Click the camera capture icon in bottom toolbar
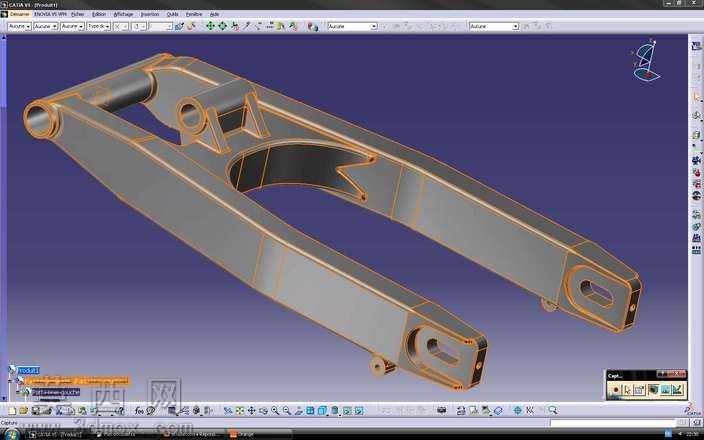Viewport: 704px width, 440px height. point(442,410)
